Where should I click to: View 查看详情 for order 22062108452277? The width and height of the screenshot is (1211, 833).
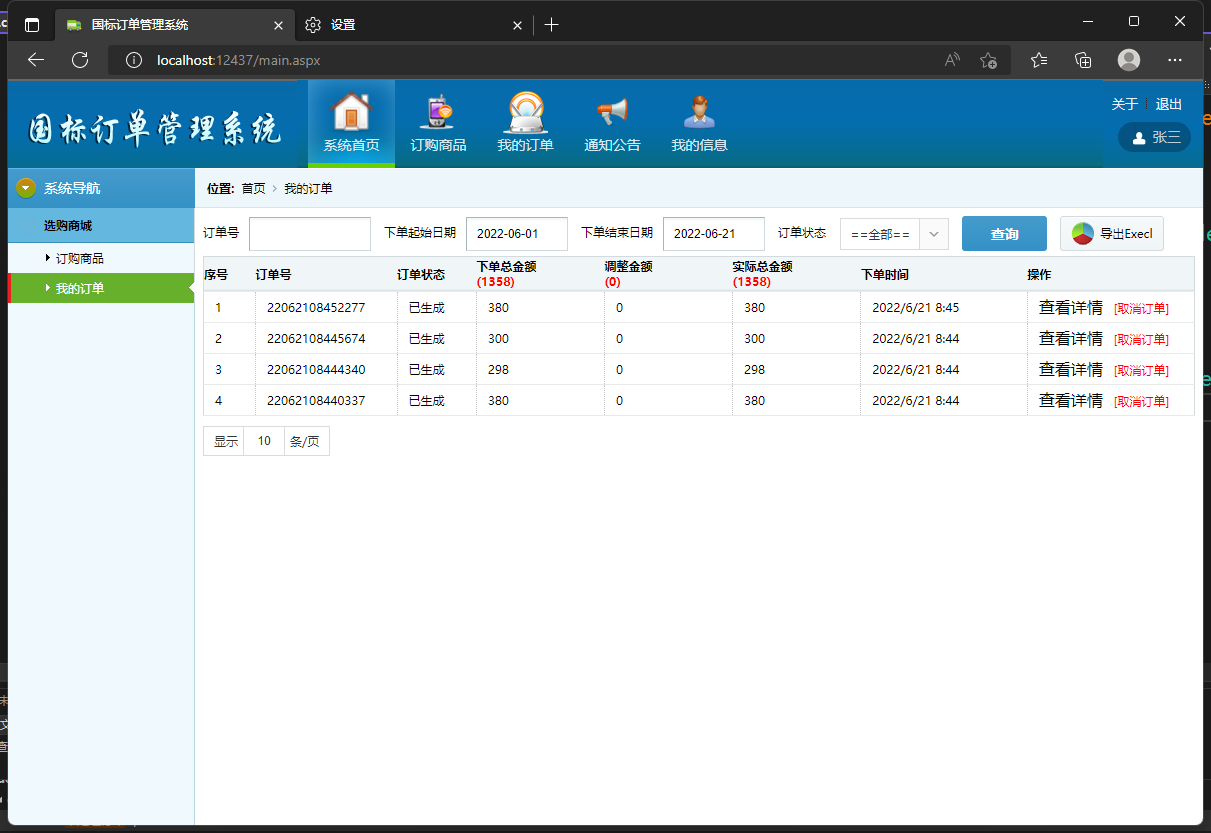click(x=1070, y=308)
